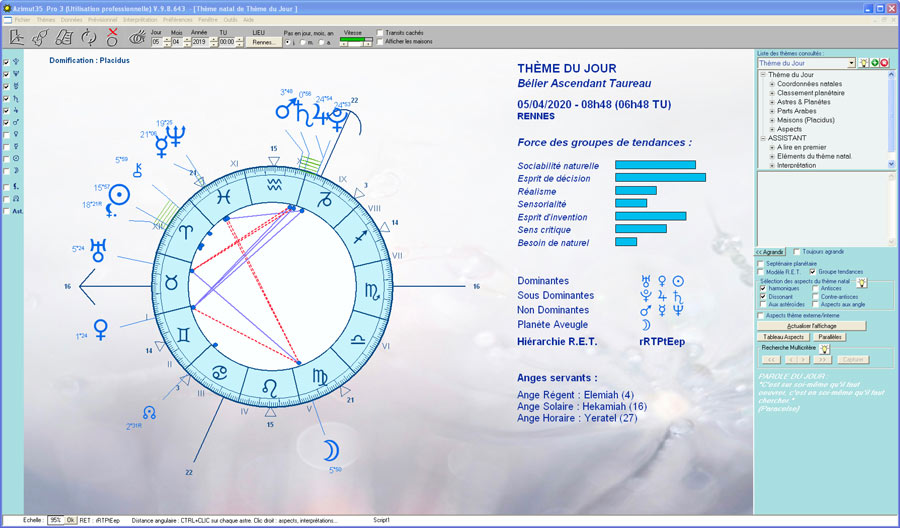Click the circular arrows refresh toolbar icon
Image resolution: width=900 pixels, height=528 pixels.
tap(88, 38)
